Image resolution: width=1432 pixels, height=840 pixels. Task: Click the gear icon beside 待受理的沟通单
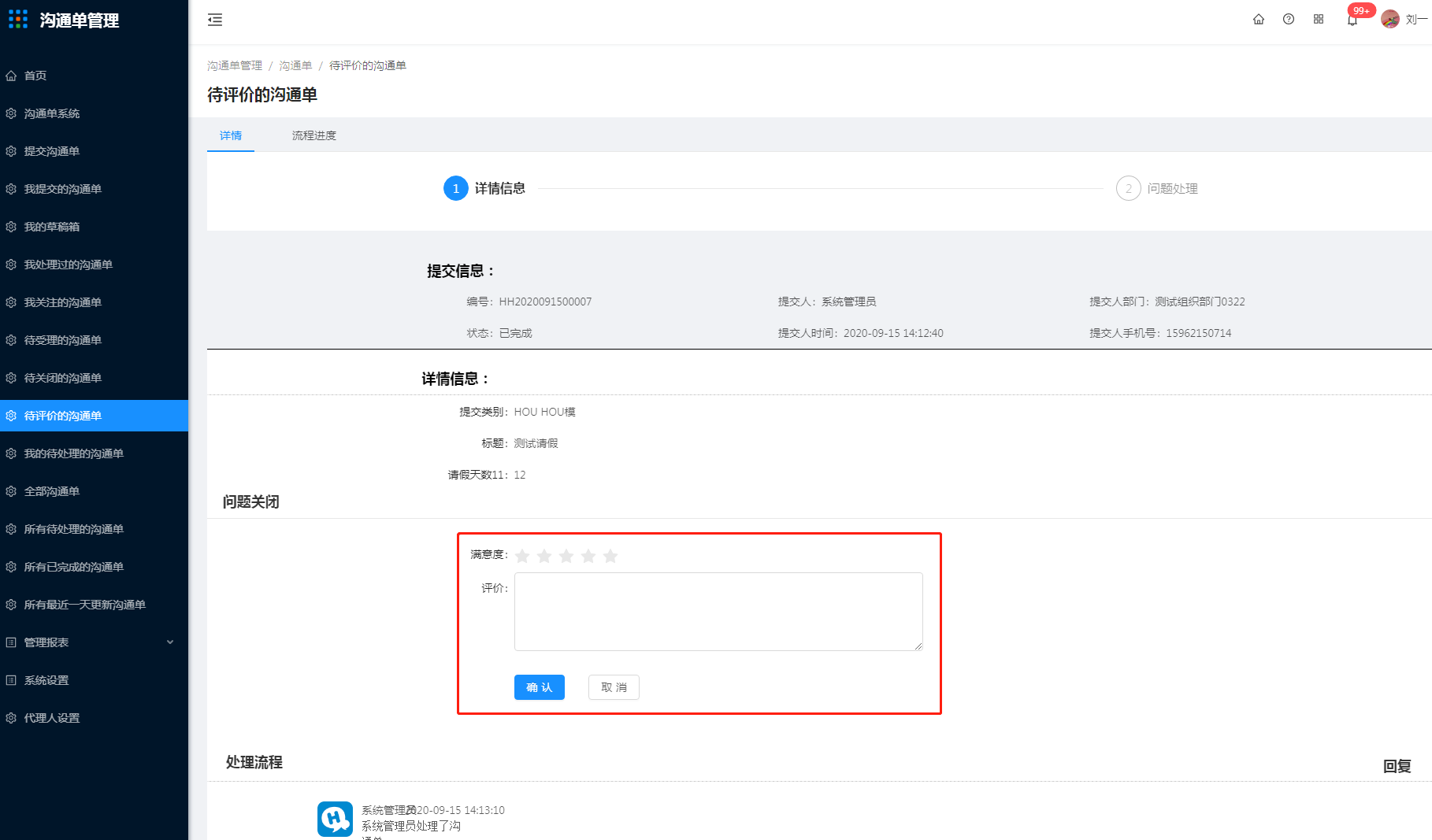click(x=11, y=340)
